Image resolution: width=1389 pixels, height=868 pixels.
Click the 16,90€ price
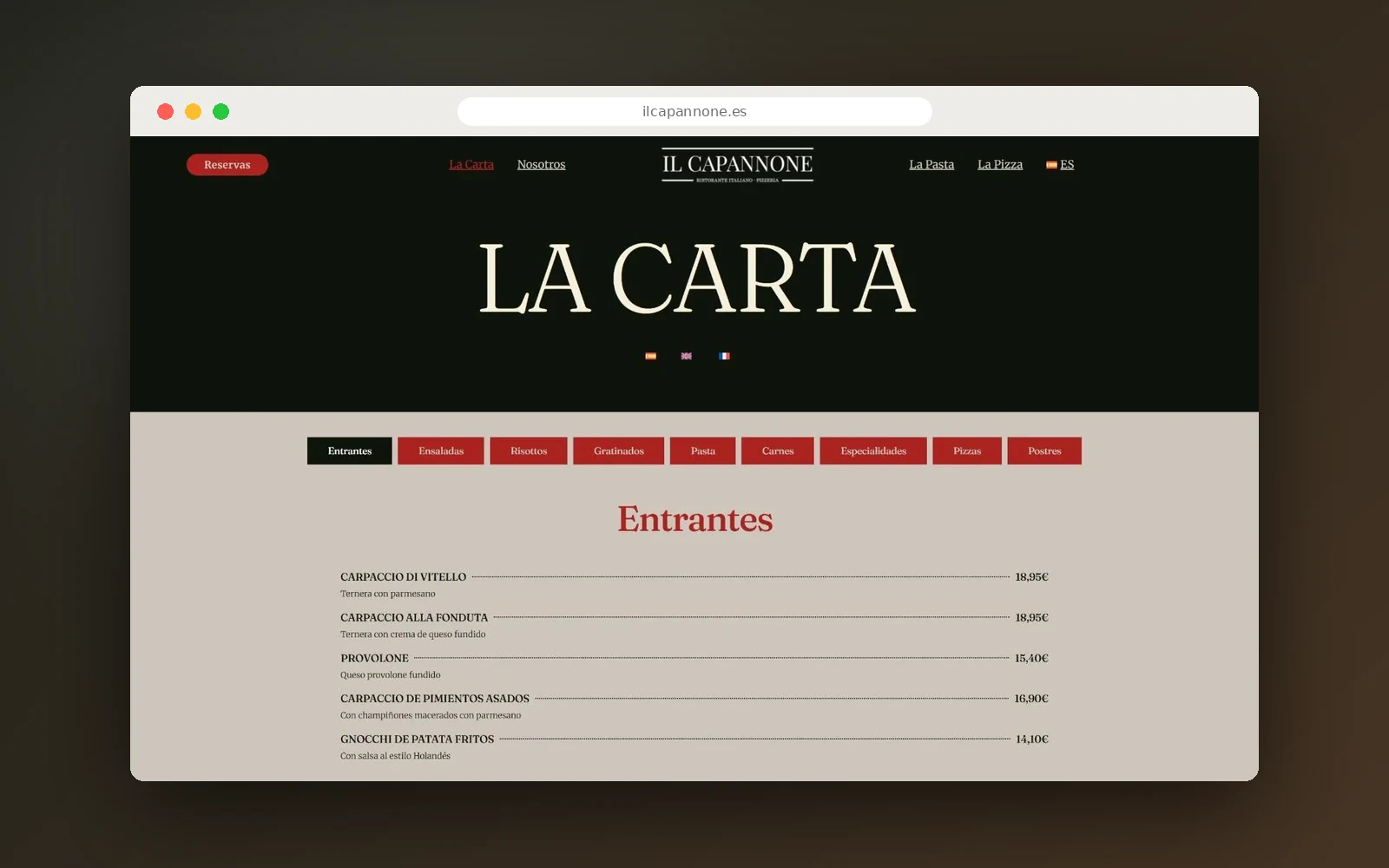pos(1031,698)
